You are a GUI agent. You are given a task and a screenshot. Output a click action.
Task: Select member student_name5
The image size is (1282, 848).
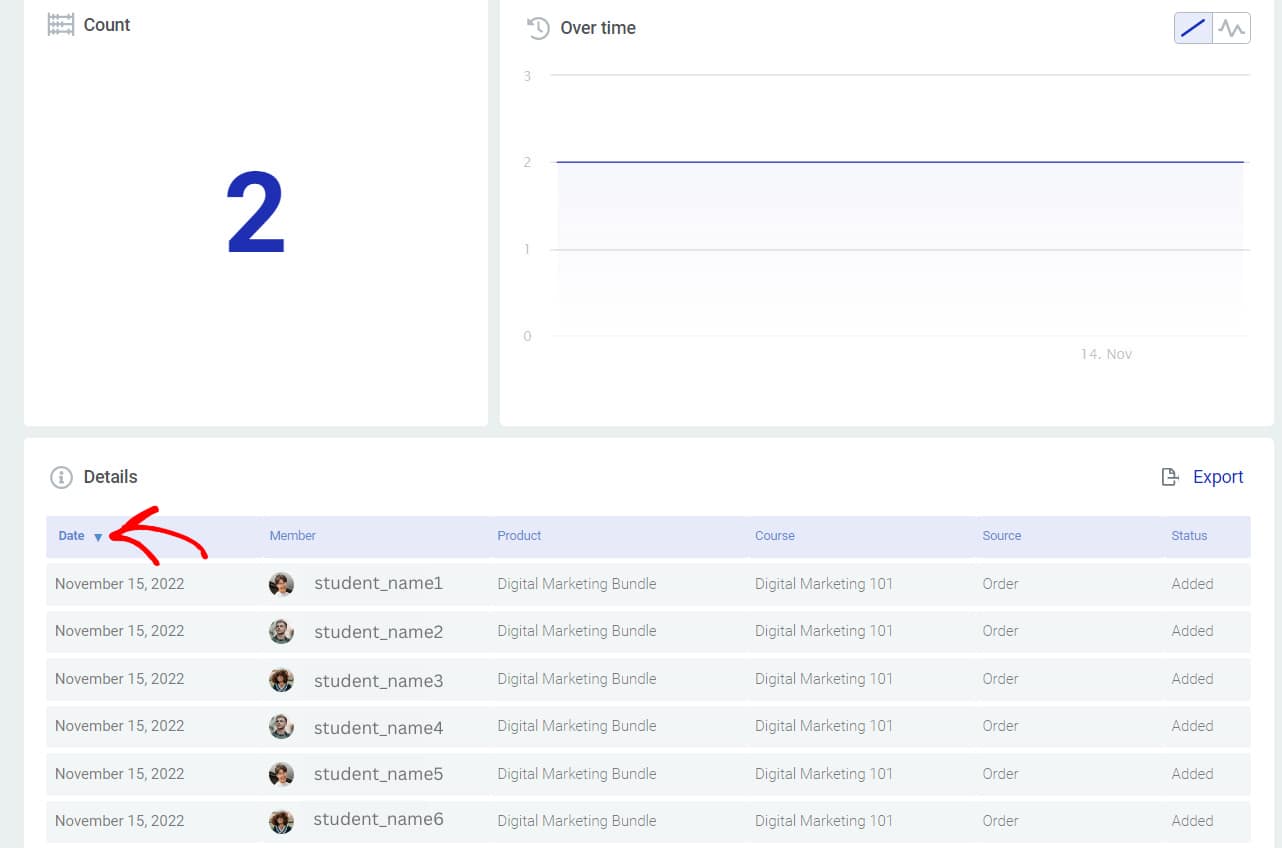click(378, 774)
